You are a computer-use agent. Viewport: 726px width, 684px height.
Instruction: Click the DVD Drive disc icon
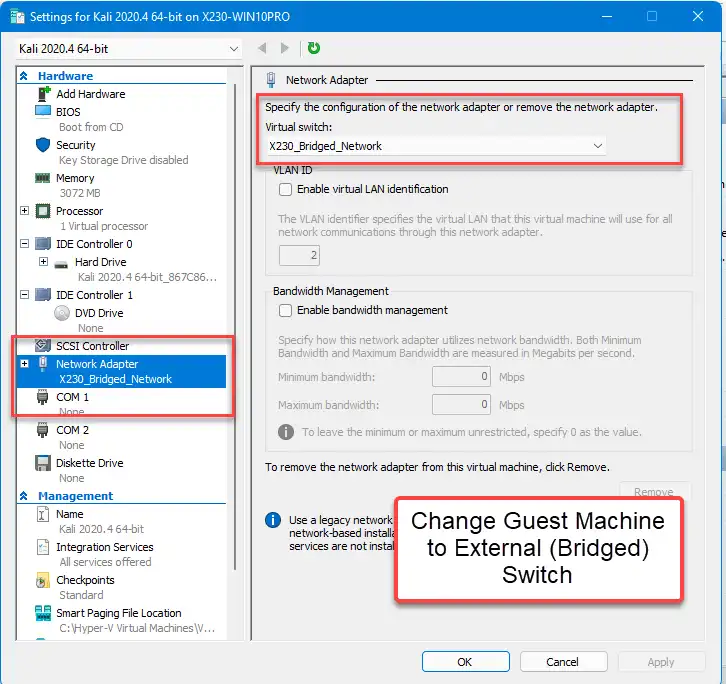tap(62, 313)
